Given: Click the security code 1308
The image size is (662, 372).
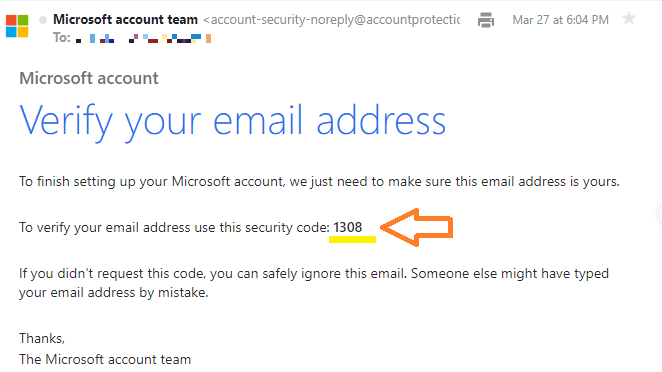Looking at the screenshot, I should [x=347, y=228].
